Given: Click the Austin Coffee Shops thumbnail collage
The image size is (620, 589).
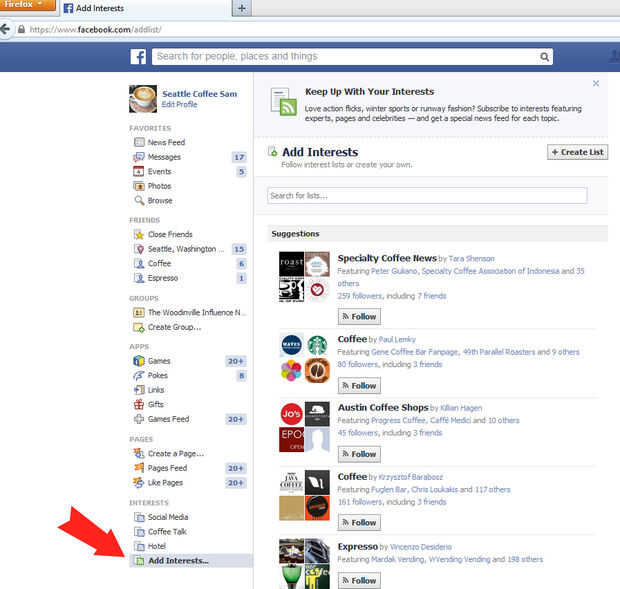Looking at the screenshot, I should coord(304,427).
